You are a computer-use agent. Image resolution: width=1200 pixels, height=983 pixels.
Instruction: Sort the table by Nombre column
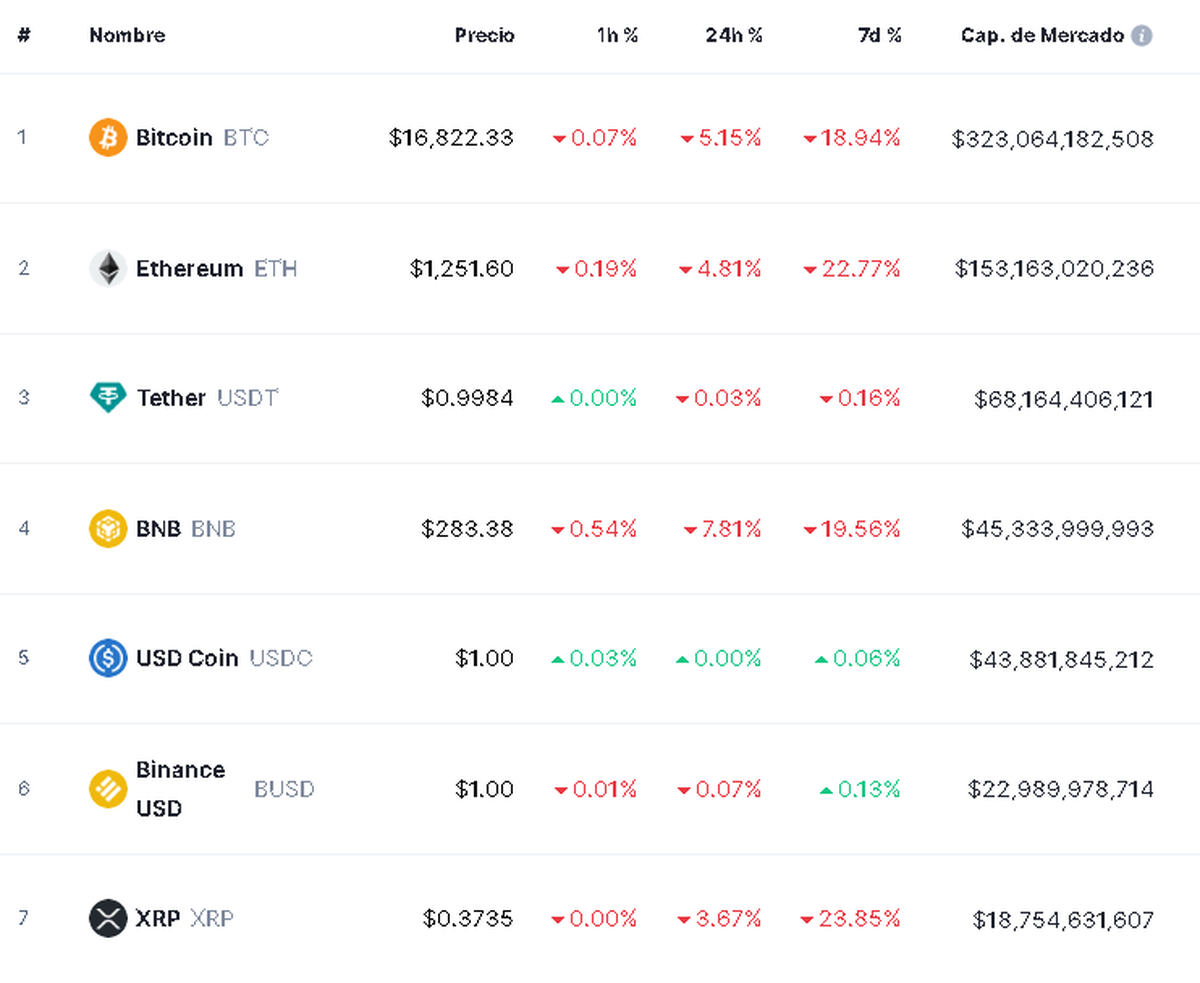pyautogui.click(x=127, y=36)
